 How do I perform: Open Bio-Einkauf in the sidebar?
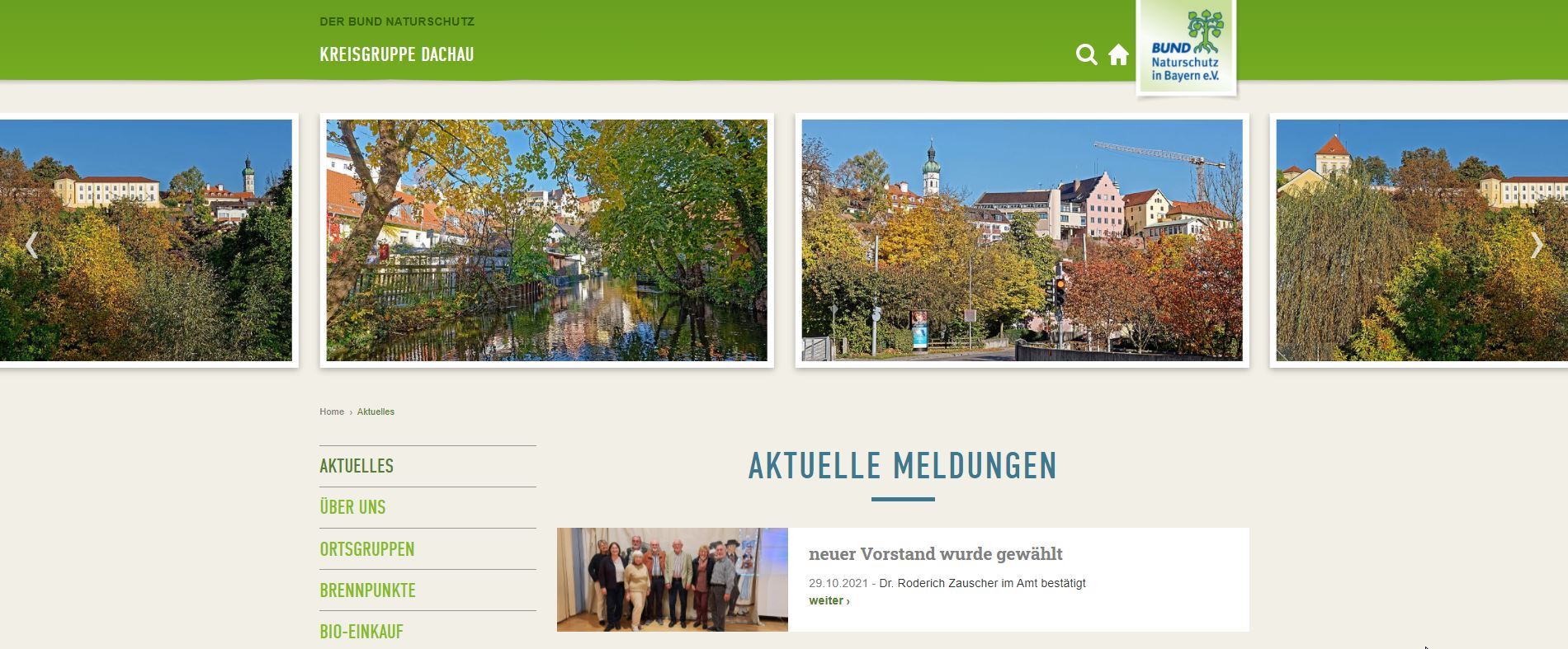(x=361, y=632)
